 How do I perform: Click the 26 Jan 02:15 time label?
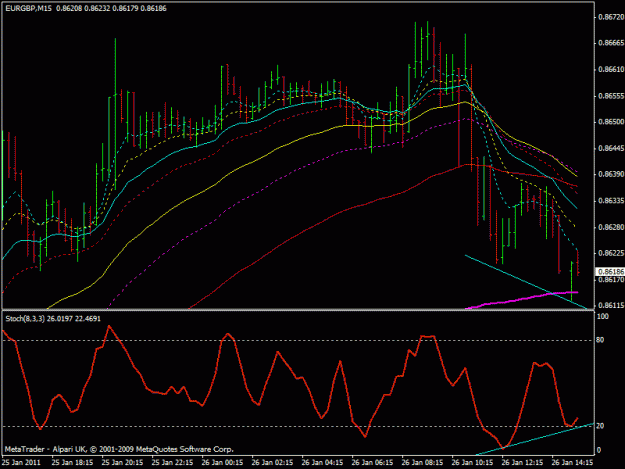tap(272, 463)
